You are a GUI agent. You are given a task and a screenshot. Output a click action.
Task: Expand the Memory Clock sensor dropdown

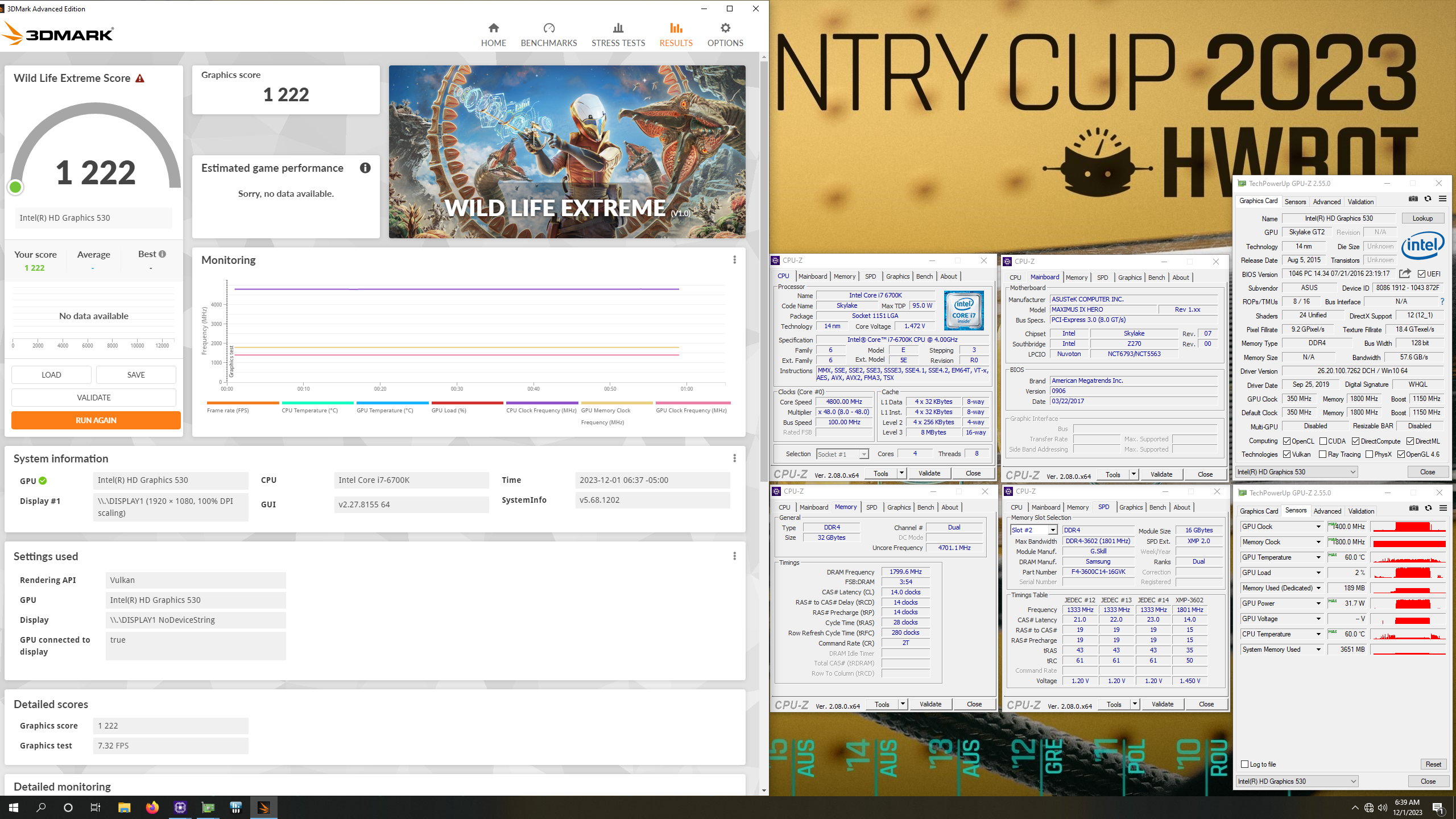click(1318, 542)
